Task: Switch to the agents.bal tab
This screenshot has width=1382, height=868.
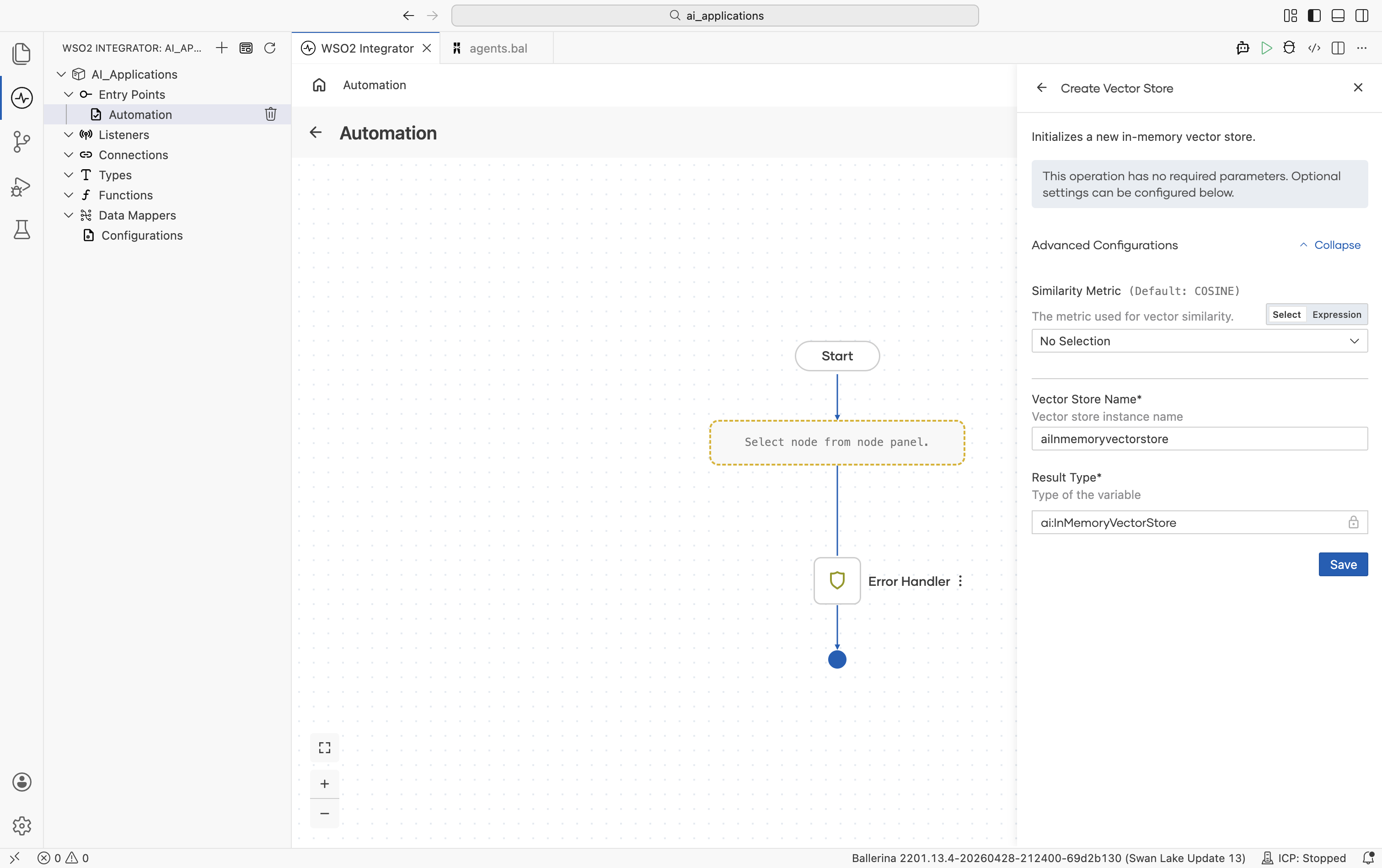Action: tap(497, 48)
